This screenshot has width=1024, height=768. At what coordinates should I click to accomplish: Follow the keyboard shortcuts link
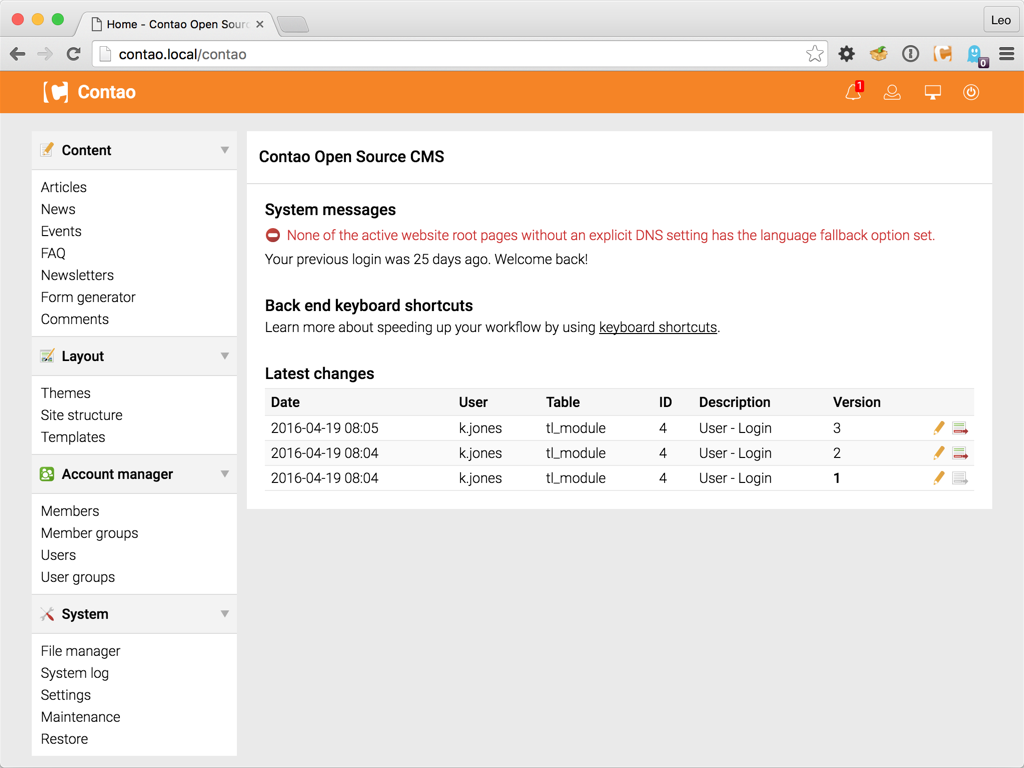658,327
